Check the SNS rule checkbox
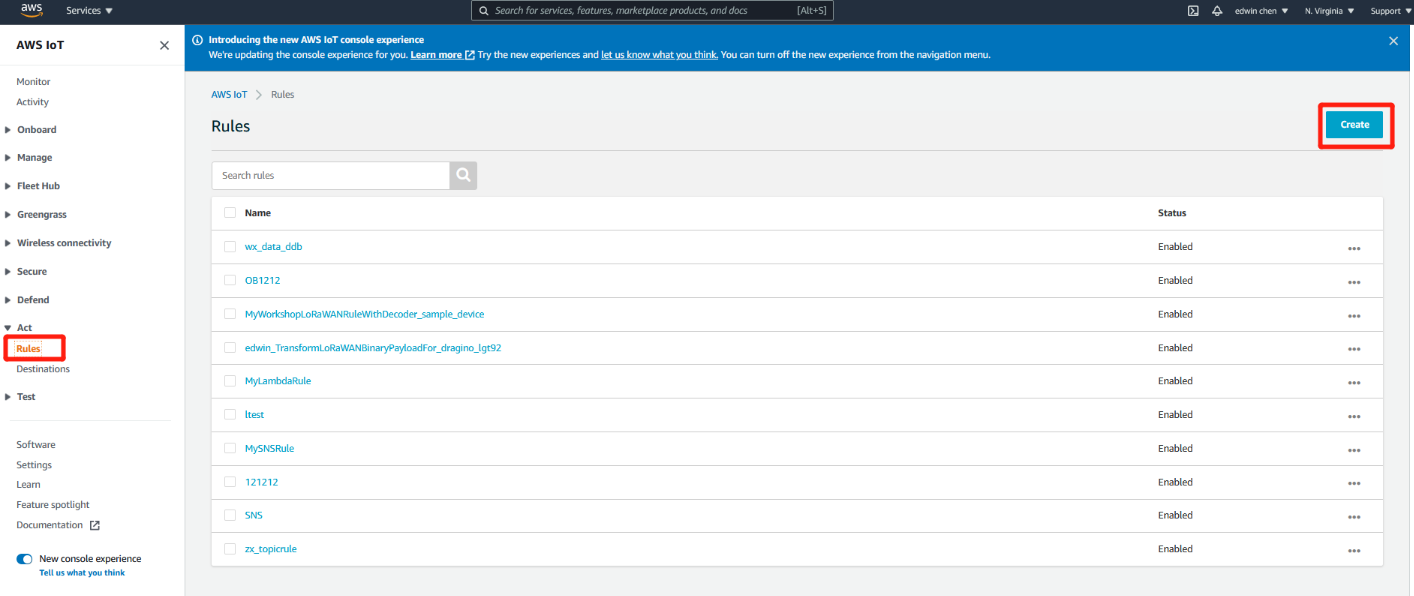This screenshot has width=1414, height=596. click(230, 515)
